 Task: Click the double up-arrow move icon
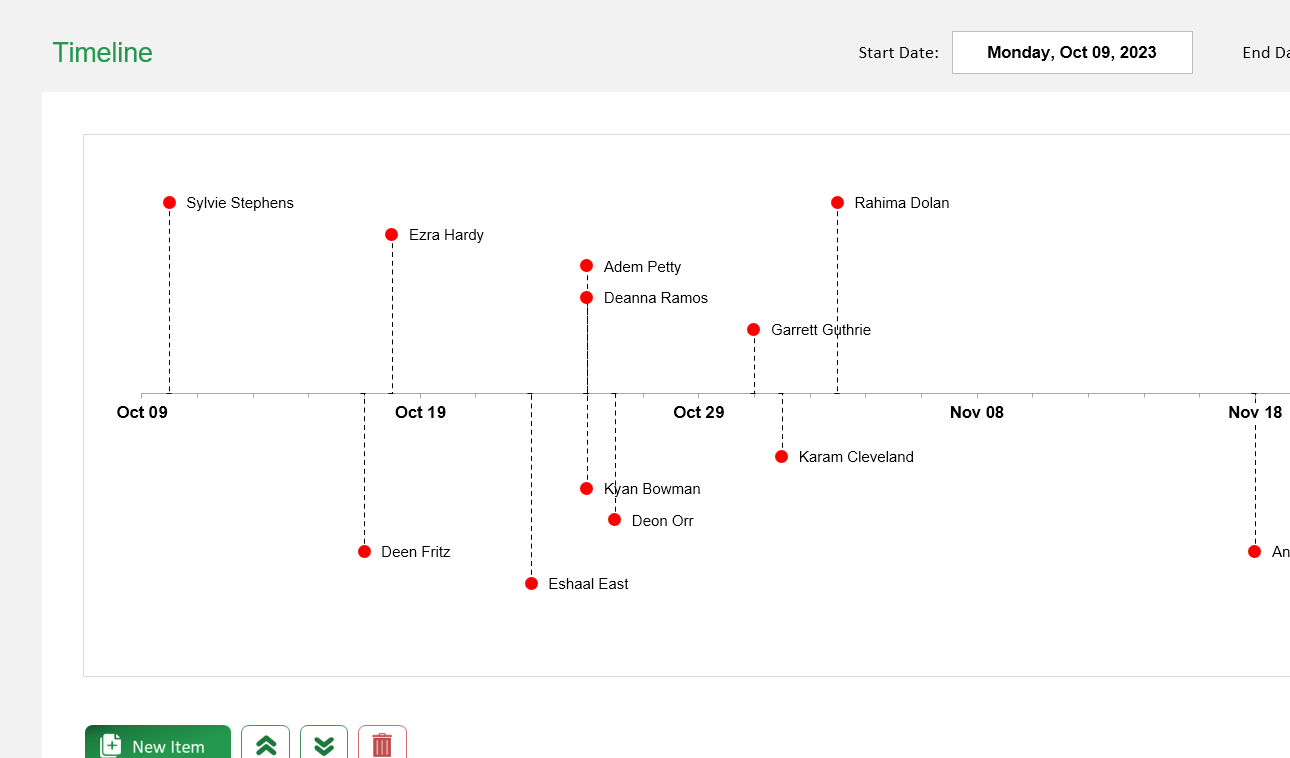pos(265,745)
